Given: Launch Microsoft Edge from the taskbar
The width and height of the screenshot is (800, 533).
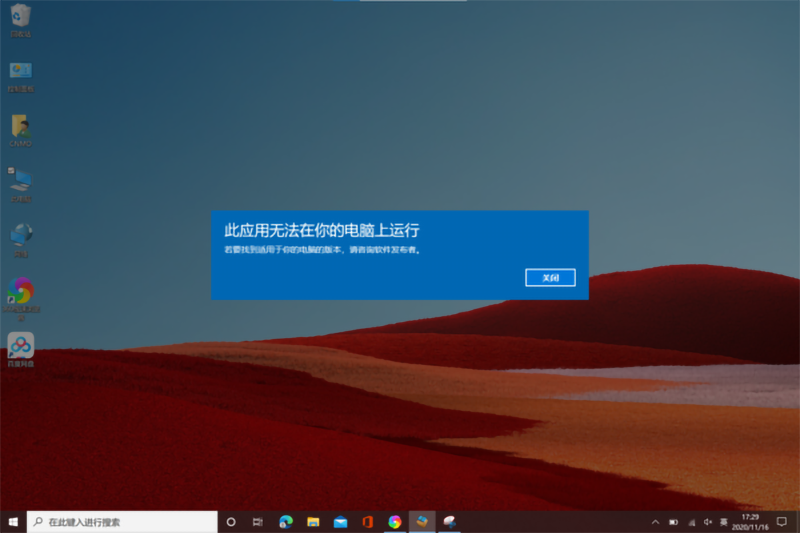Looking at the screenshot, I should point(286,522).
